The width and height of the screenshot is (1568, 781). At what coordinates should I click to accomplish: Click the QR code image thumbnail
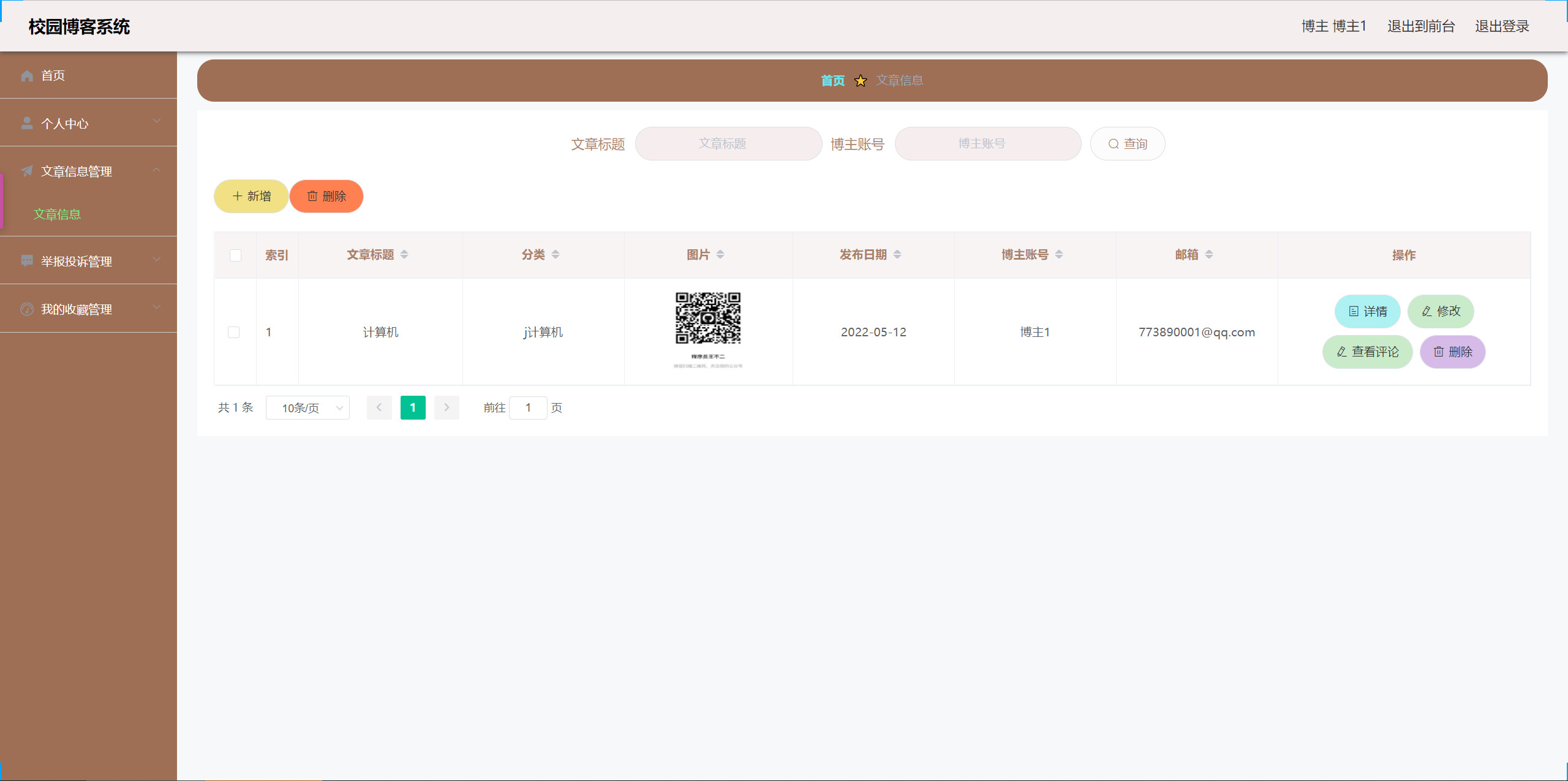click(708, 319)
